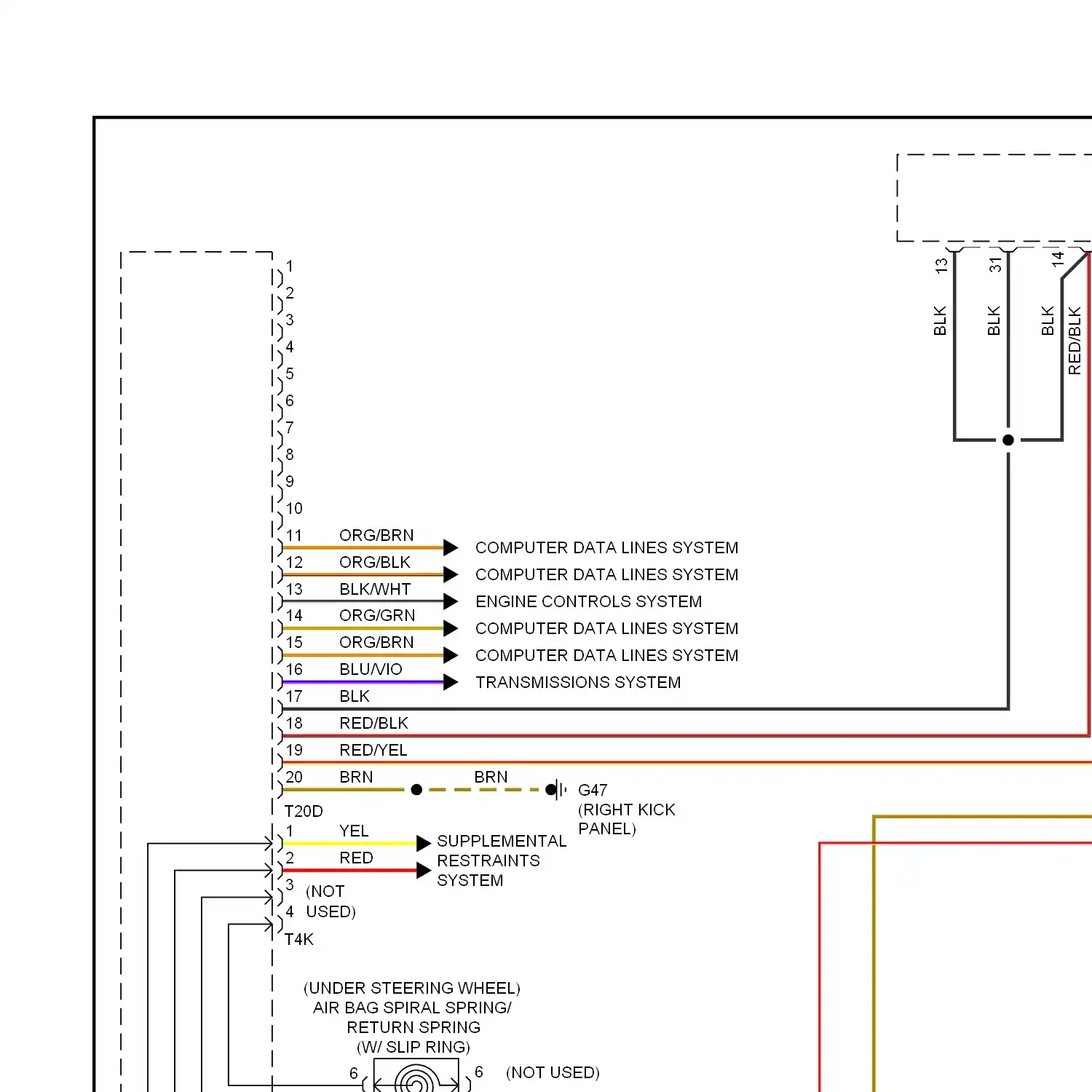Click the BLK/WHT wire arrowhead

pyautogui.click(x=451, y=601)
